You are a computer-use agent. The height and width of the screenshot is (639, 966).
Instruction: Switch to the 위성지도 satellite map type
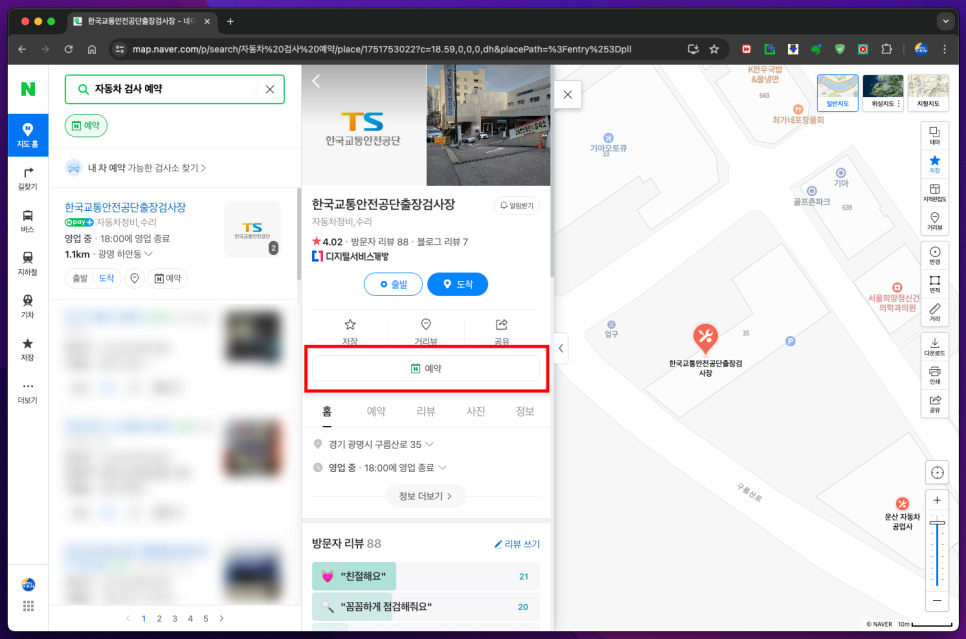[x=883, y=92]
